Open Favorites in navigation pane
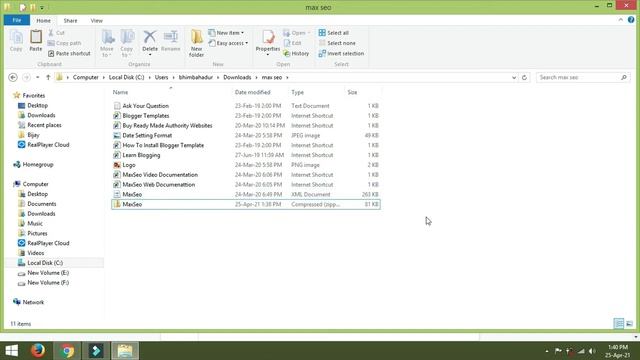The image size is (640, 360). pyautogui.click(x=33, y=96)
